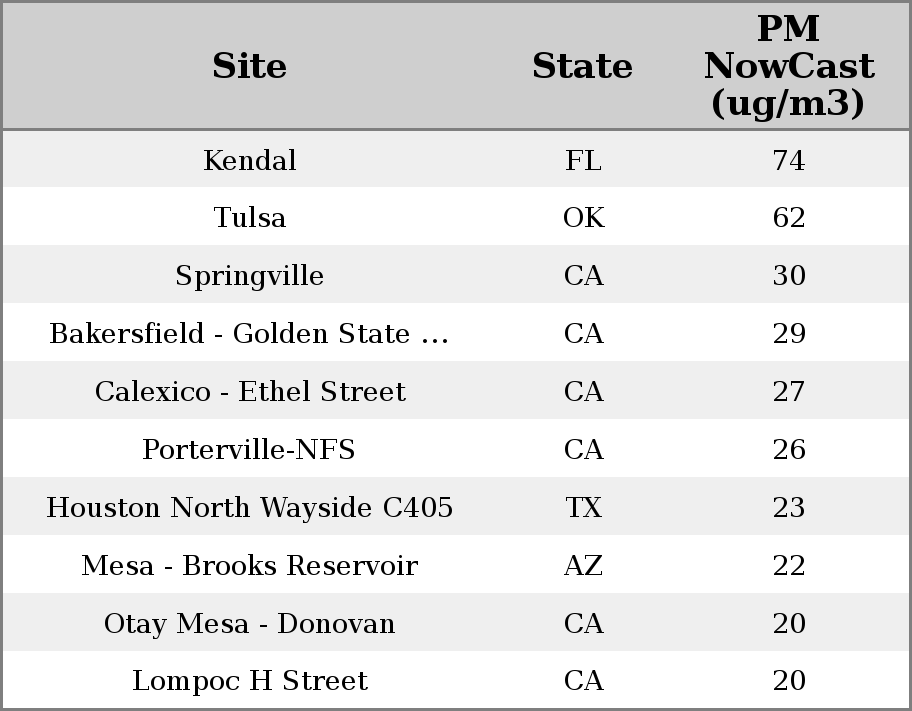Viewport: 912px width, 711px height.
Task: Click the Otay Mesa - Donovan cell
Action: [x=249, y=624]
